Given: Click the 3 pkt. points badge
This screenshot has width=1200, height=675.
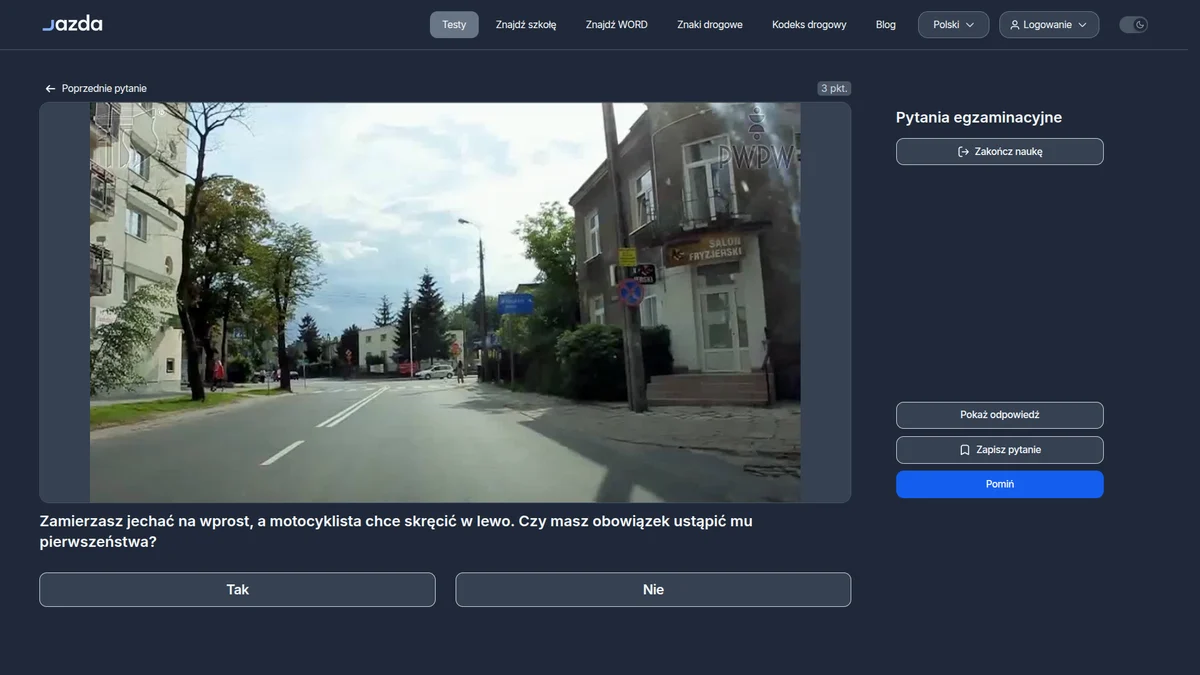Looking at the screenshot, I should pos(834,89).
